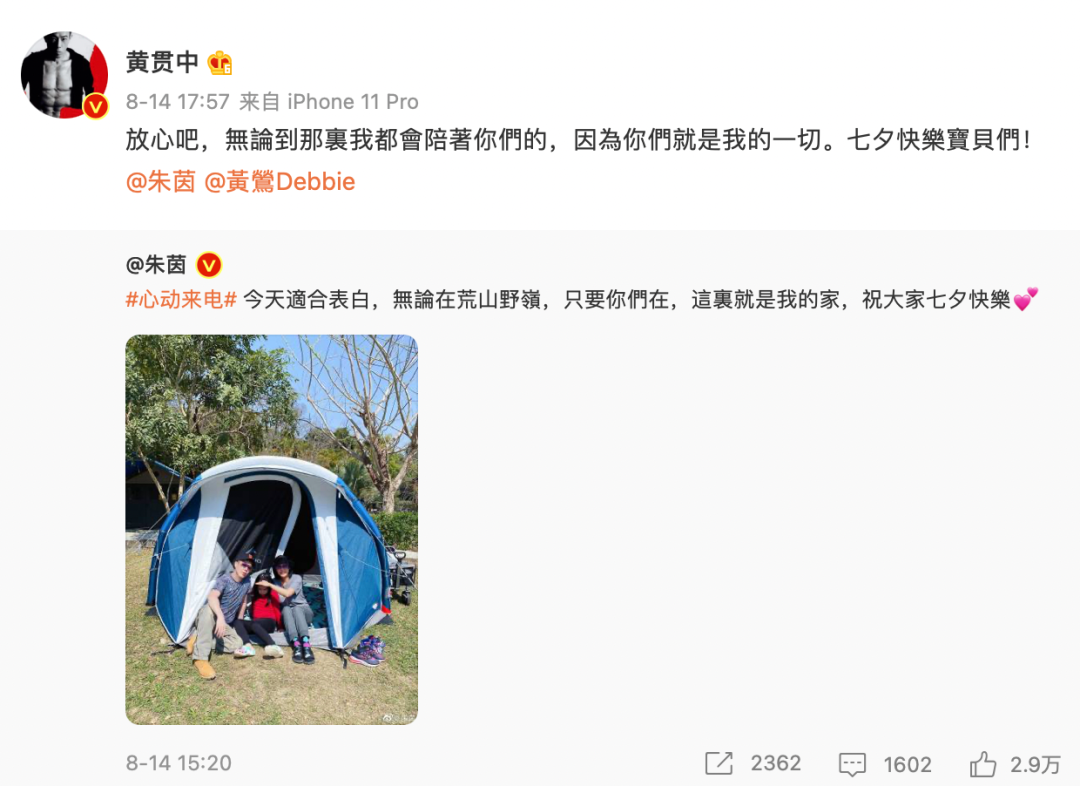Image resolution: width=1080 pixels, height=786 pixels.
Task: Click the verified V badge on avatar
Action: click(96, 106)
